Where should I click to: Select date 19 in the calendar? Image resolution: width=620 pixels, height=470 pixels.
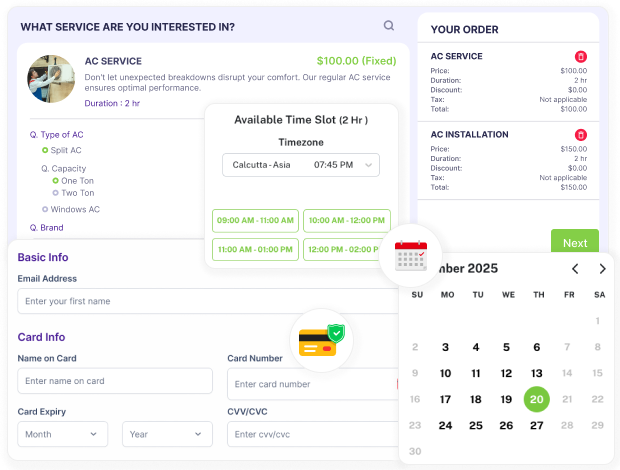pos(506,399)
